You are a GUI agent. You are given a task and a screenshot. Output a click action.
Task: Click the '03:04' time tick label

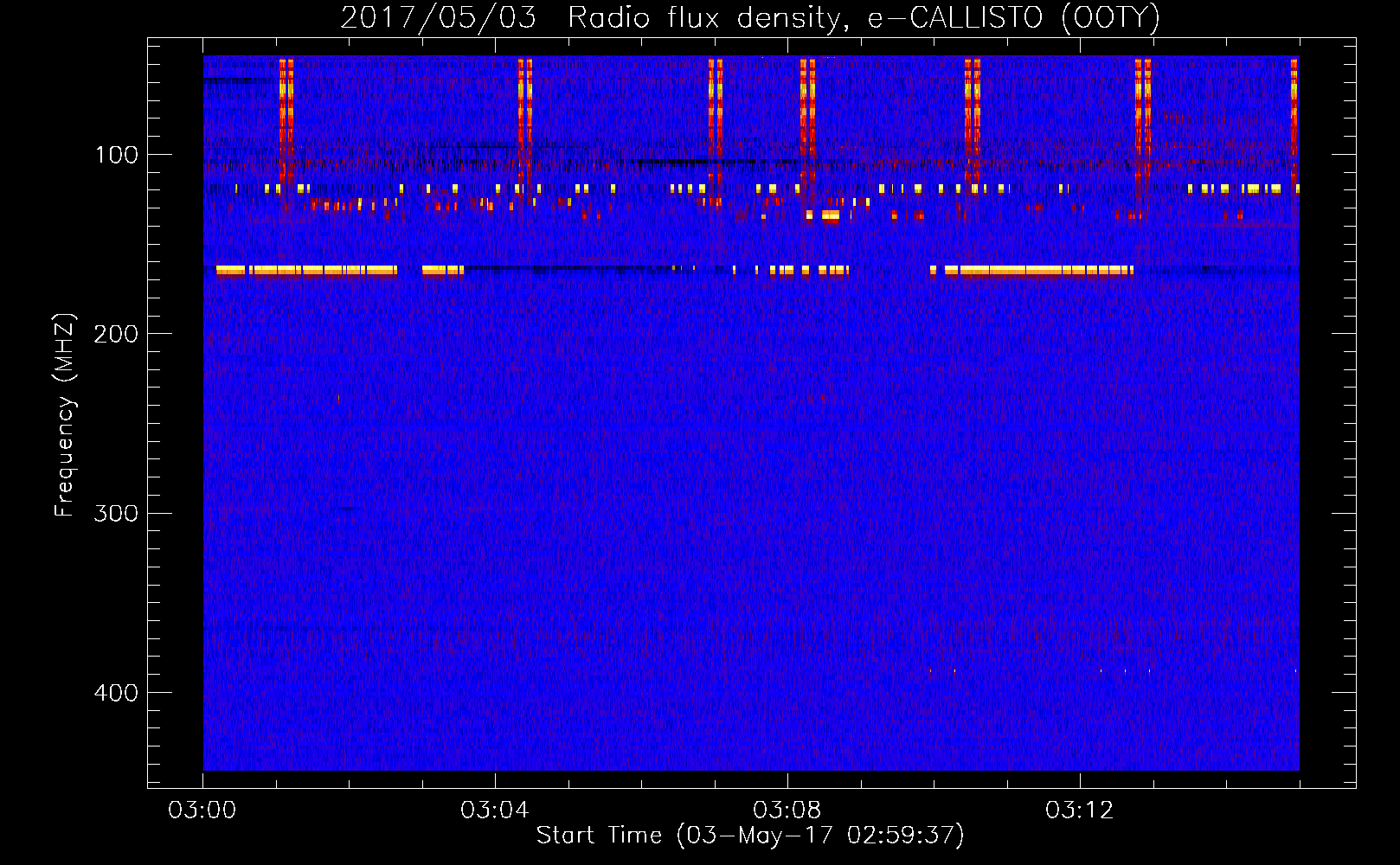(495, 810)
